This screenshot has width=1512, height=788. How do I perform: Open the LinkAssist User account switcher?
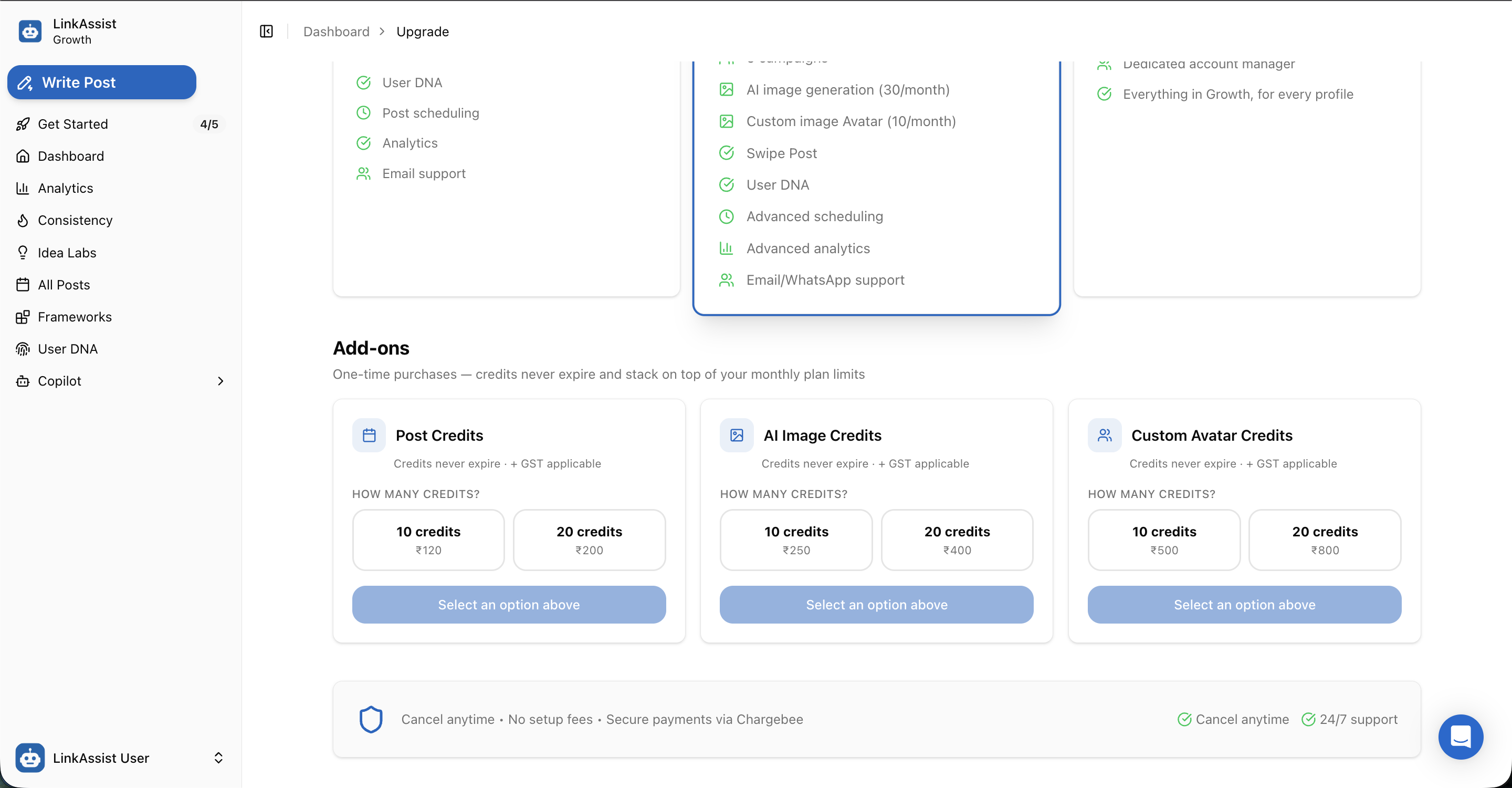coord(121,758)
